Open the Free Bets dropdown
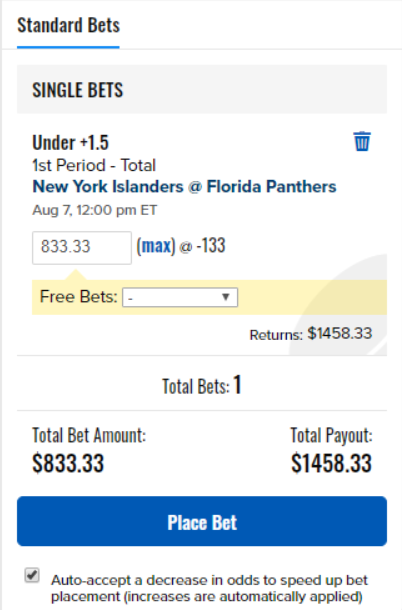Image resolution: width=402 pixels, height=610 pixels. (x=180, y=297)
